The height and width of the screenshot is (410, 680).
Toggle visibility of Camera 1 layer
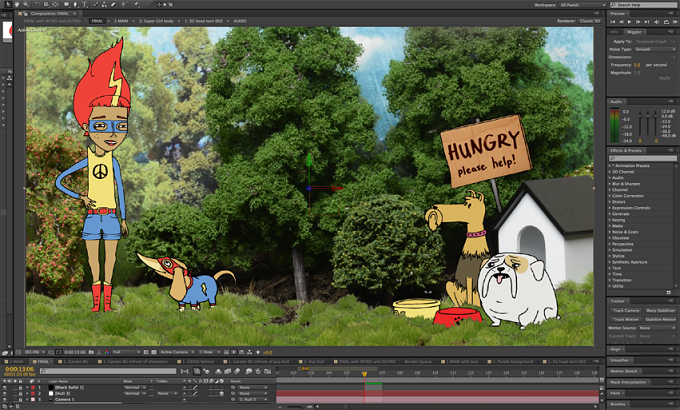pos(4,399)
